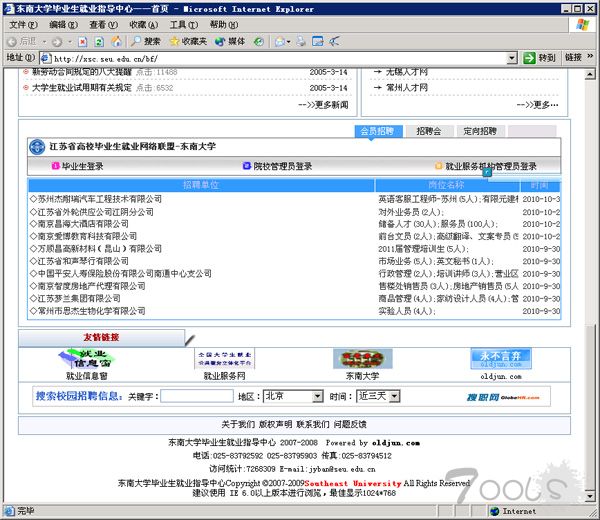Click the Mail icon in toolbar

tap(280, 42)
